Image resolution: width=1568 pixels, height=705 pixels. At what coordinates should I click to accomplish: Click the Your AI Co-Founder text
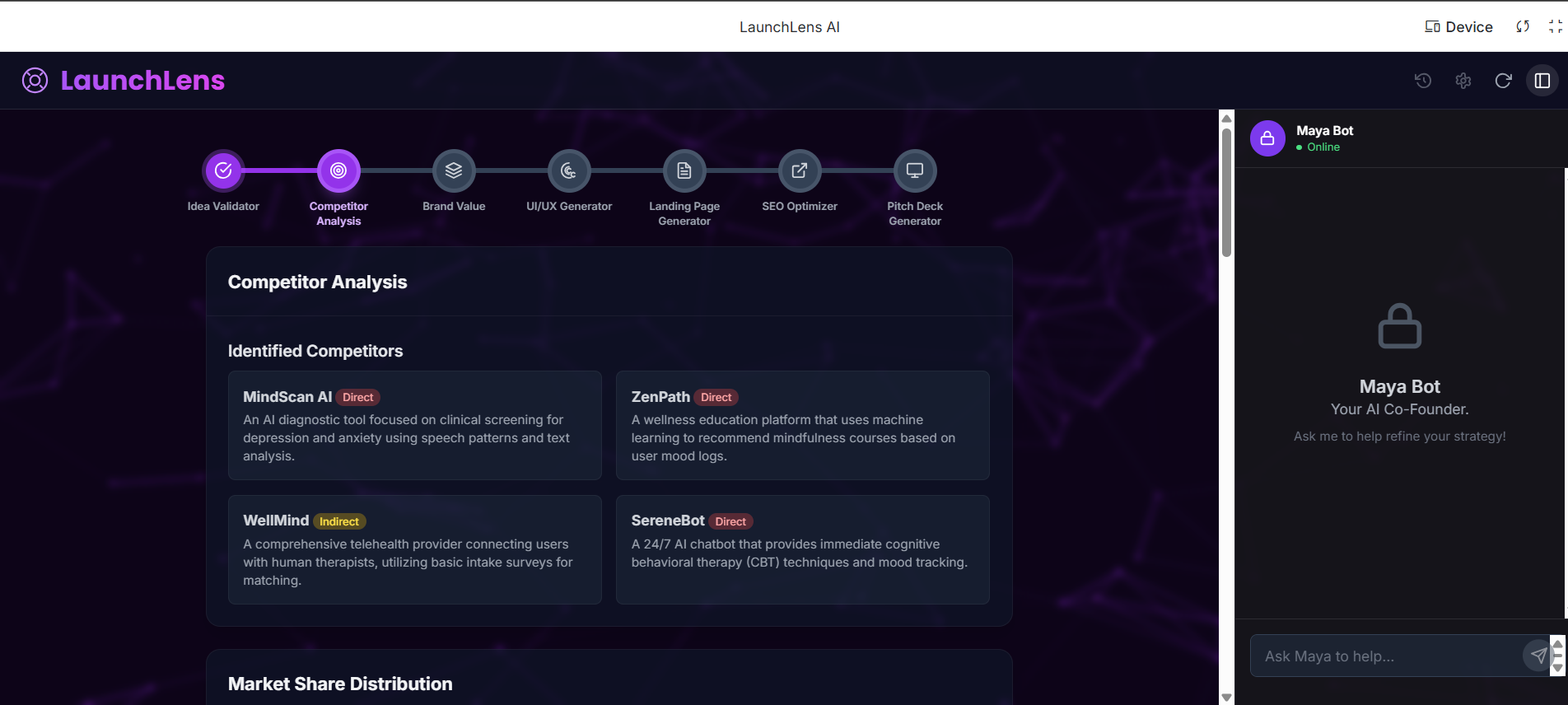tap(1400, 409)
